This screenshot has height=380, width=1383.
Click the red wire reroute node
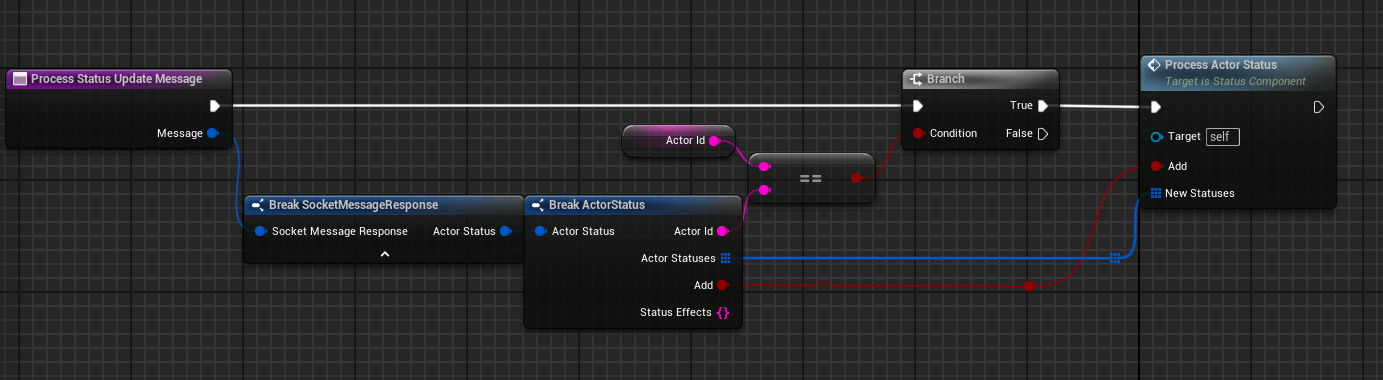coord(1028,286)
